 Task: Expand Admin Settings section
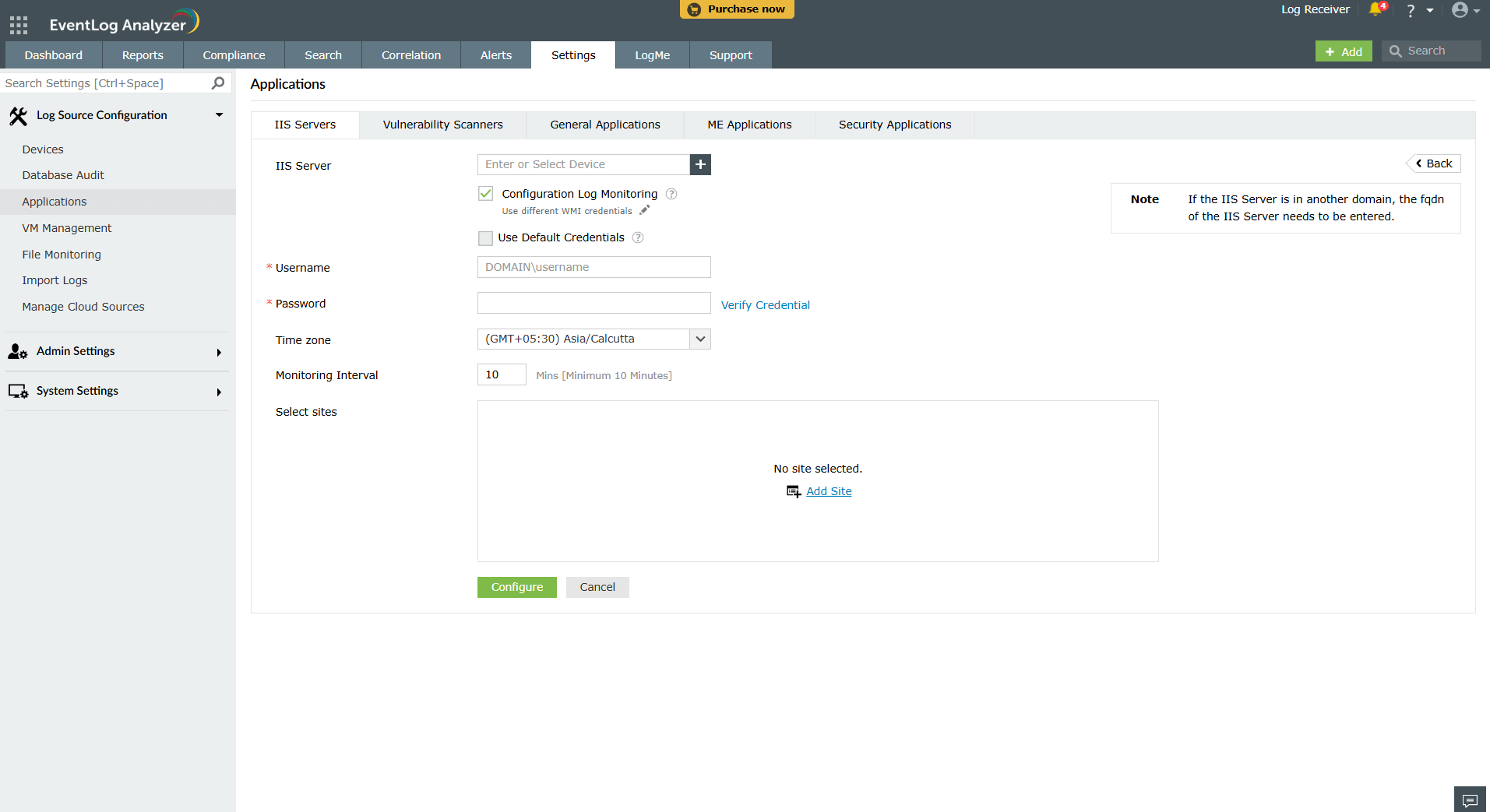point(219,353)
